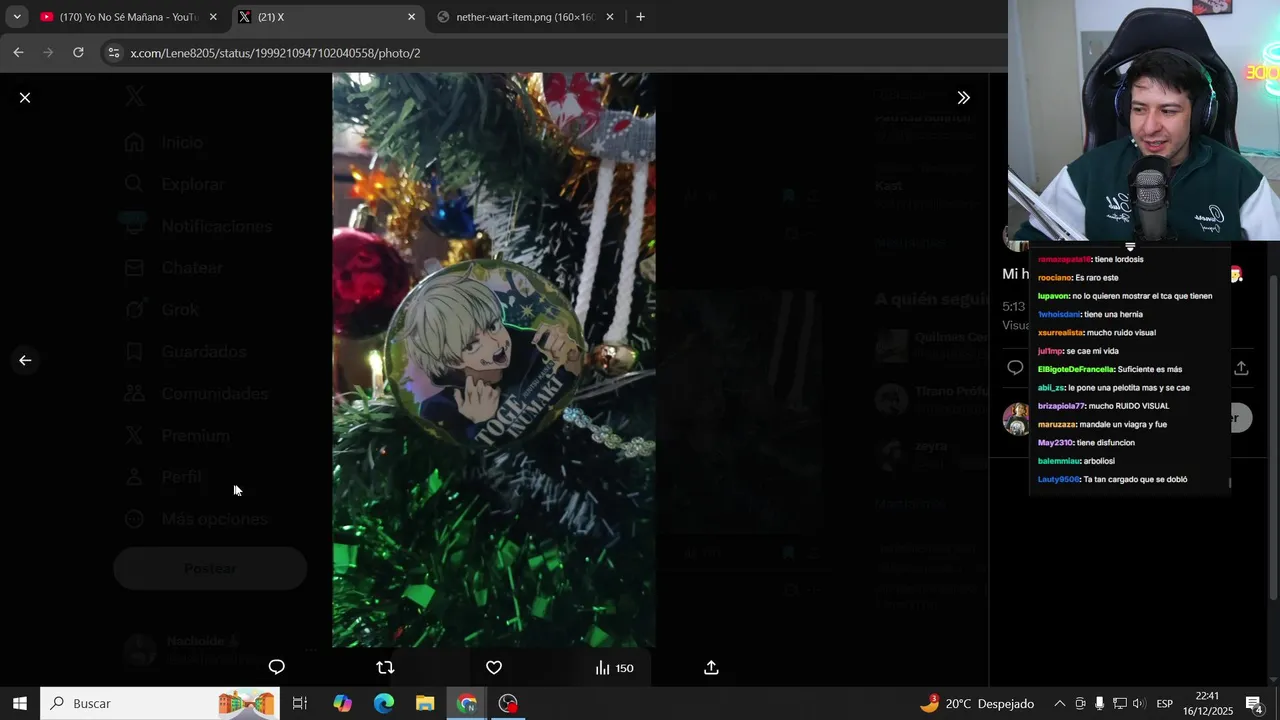
Task: Open the notification center with 4 alerts
Action: [1254, 703]
